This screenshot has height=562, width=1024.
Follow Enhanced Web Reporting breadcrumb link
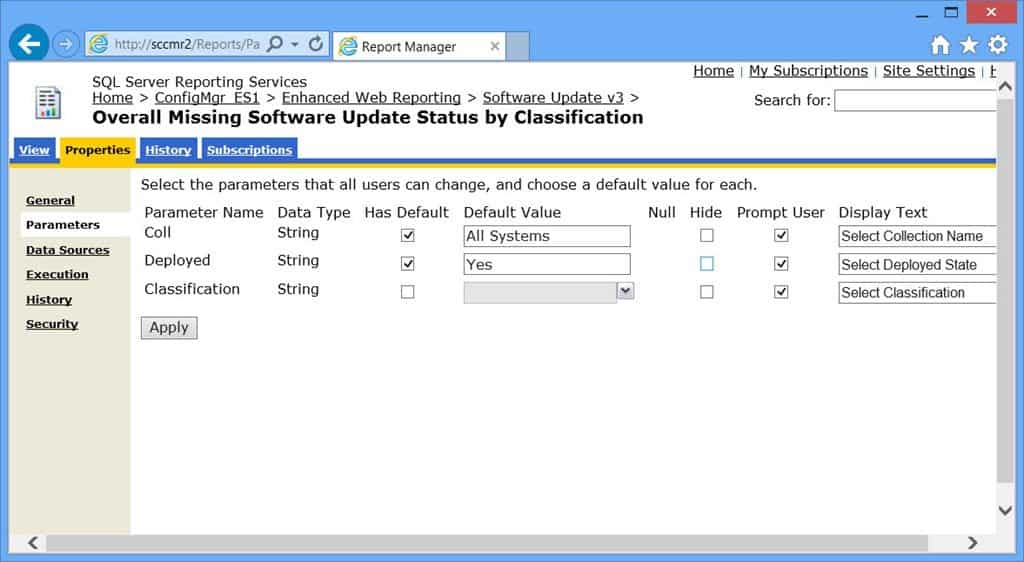371,98
